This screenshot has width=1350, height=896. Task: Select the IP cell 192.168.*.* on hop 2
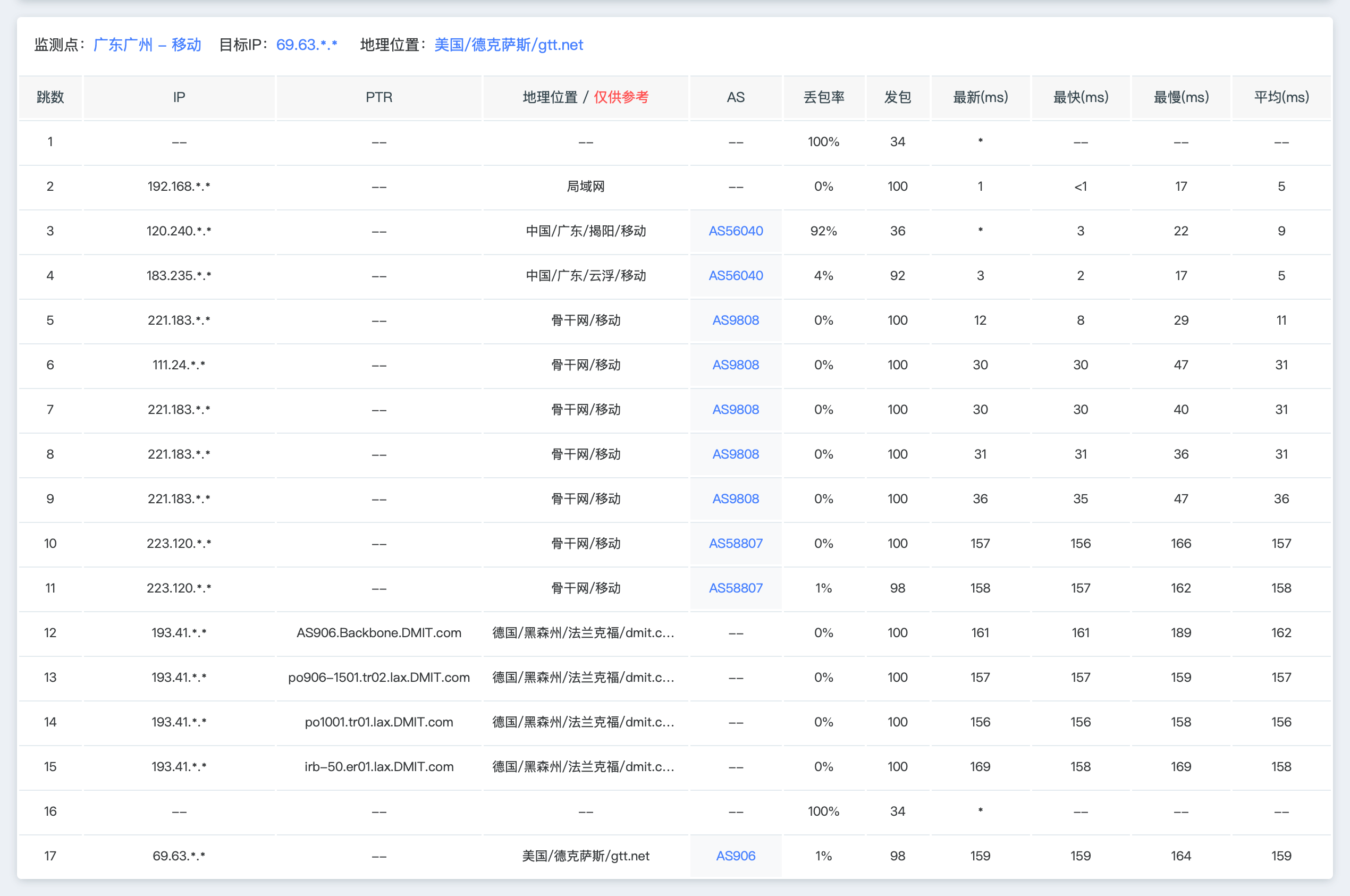click(x=180, y=185)
